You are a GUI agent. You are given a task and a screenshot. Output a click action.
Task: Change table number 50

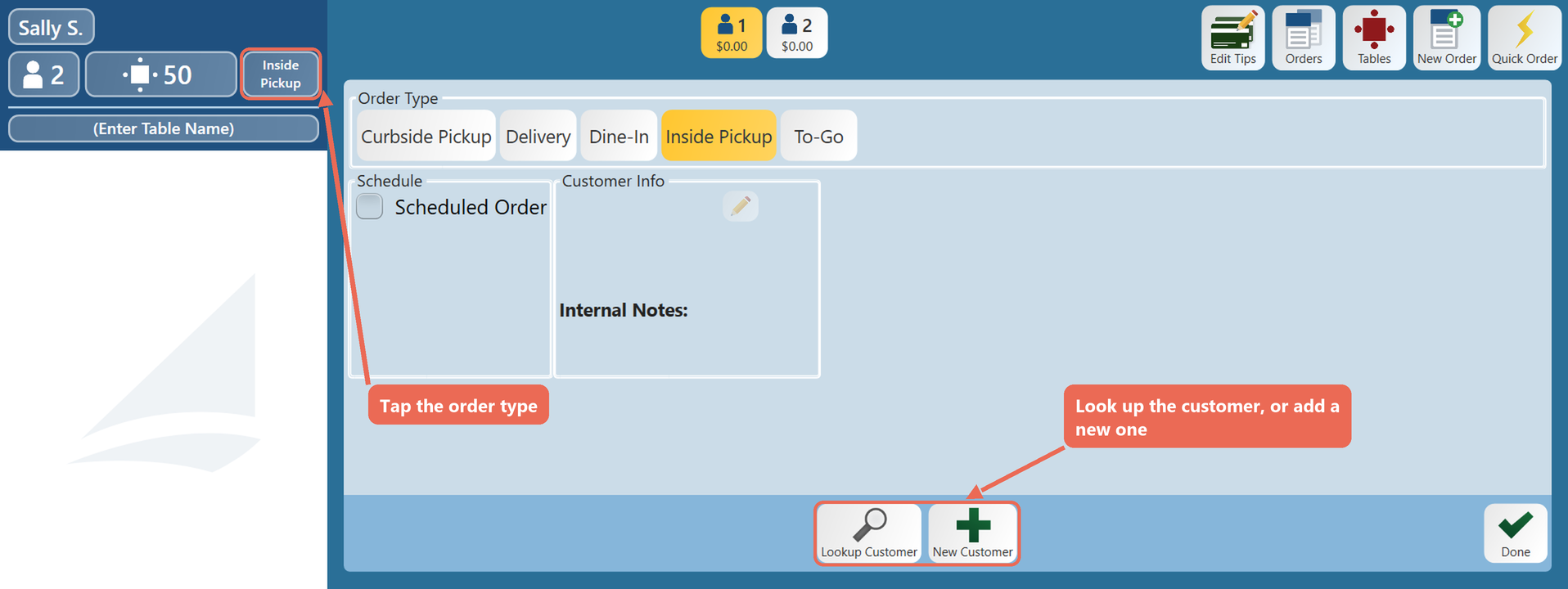click(161, 74)
